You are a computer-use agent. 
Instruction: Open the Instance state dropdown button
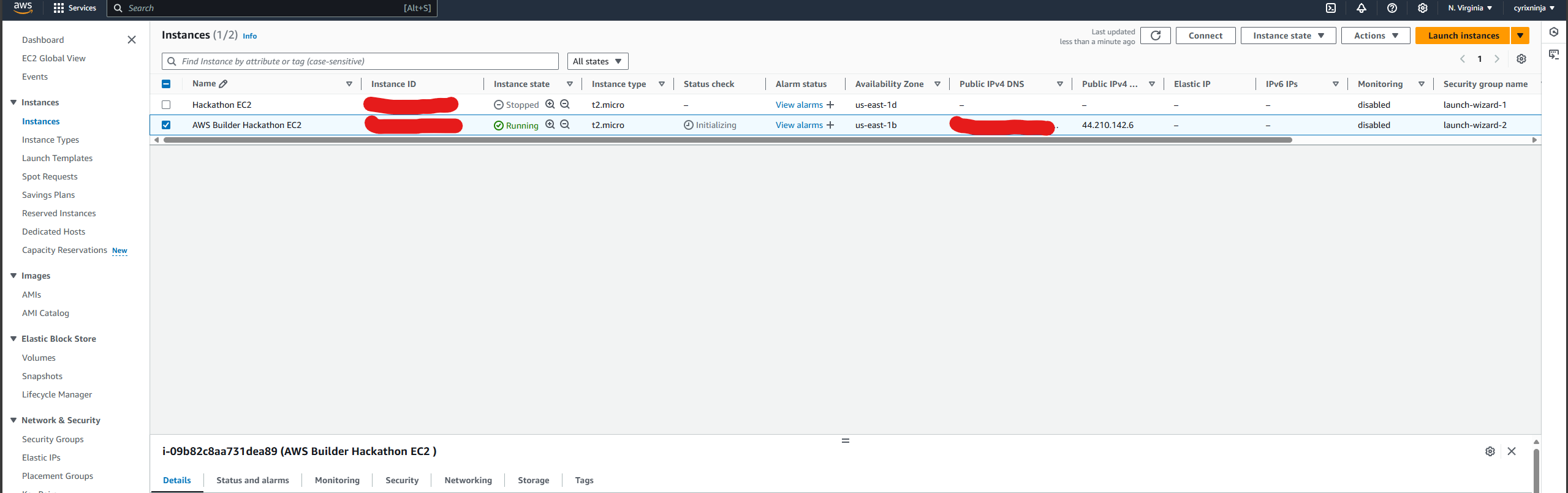[x=1288, y=36]
